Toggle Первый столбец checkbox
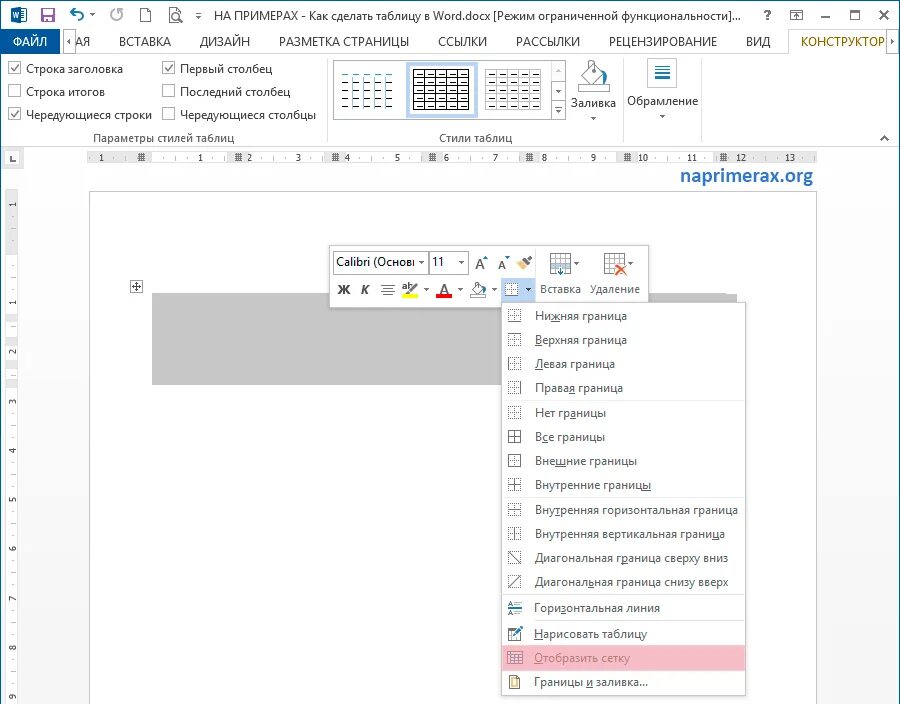 coord(168,68)
